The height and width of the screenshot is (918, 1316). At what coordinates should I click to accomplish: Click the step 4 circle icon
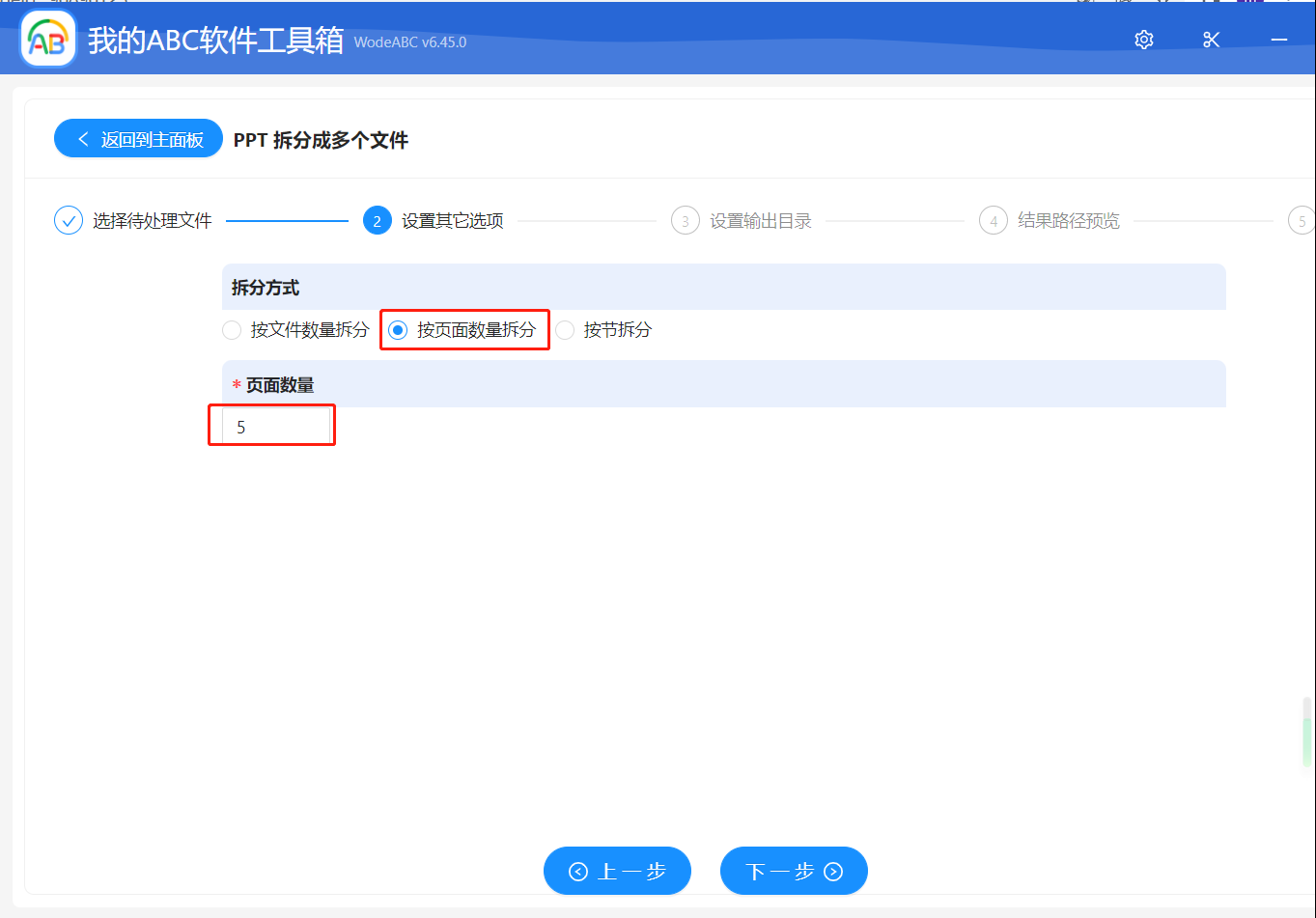click(994, 220)
